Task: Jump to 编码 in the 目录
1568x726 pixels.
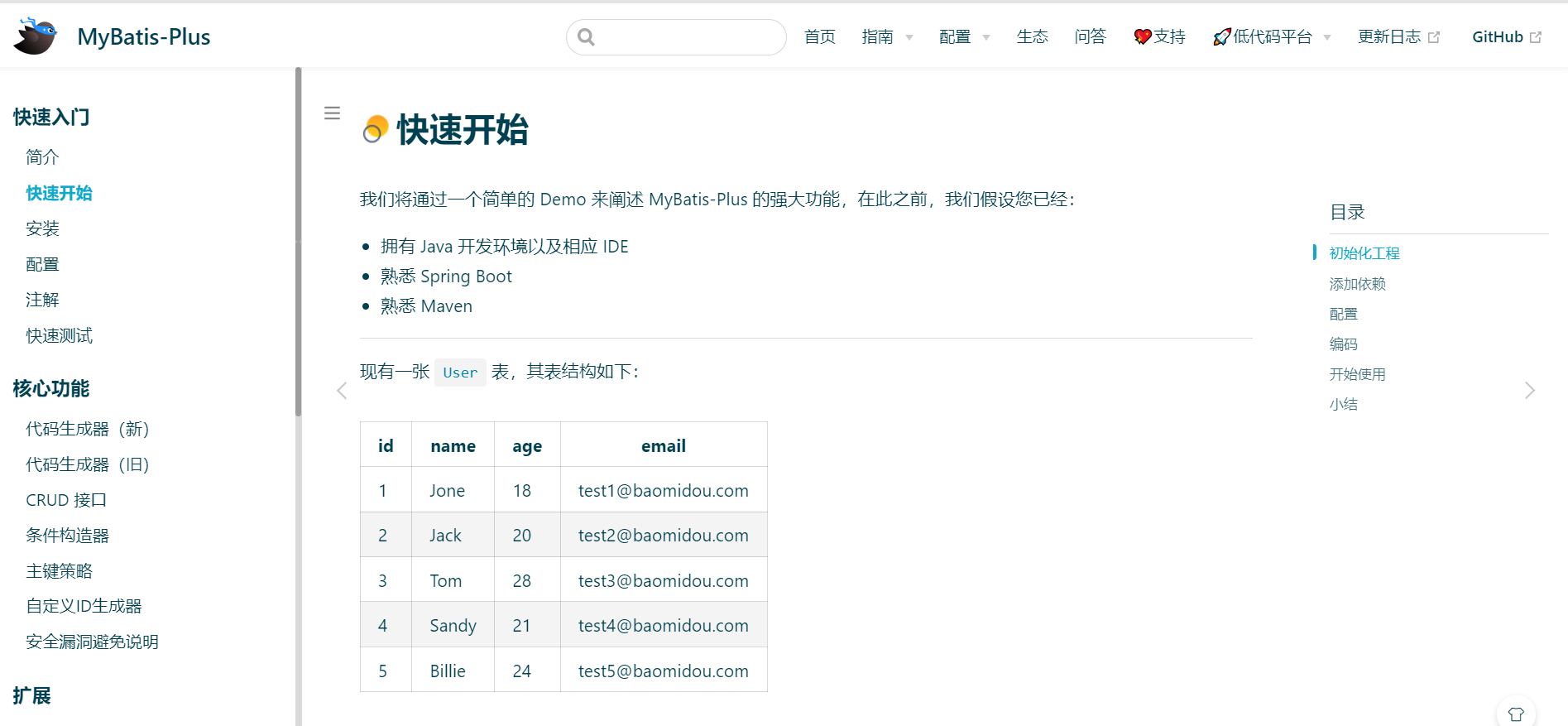Action: pos(1344,344)
